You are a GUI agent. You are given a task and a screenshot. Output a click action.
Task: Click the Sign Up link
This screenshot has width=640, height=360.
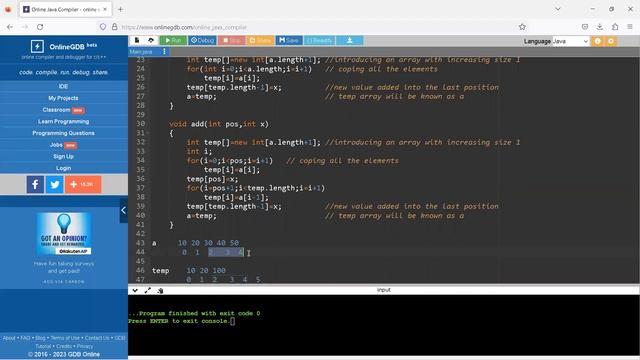[x=63, y=156]
